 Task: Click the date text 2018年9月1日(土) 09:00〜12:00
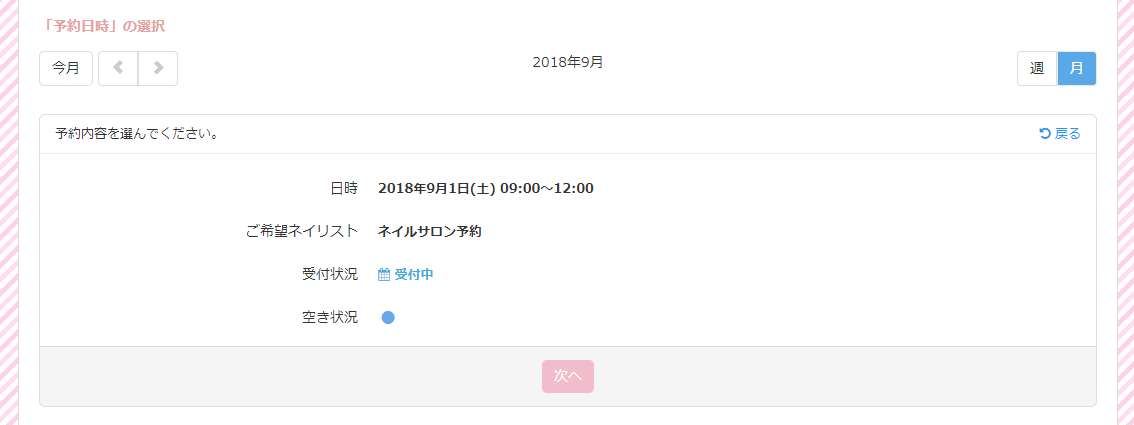486,188
